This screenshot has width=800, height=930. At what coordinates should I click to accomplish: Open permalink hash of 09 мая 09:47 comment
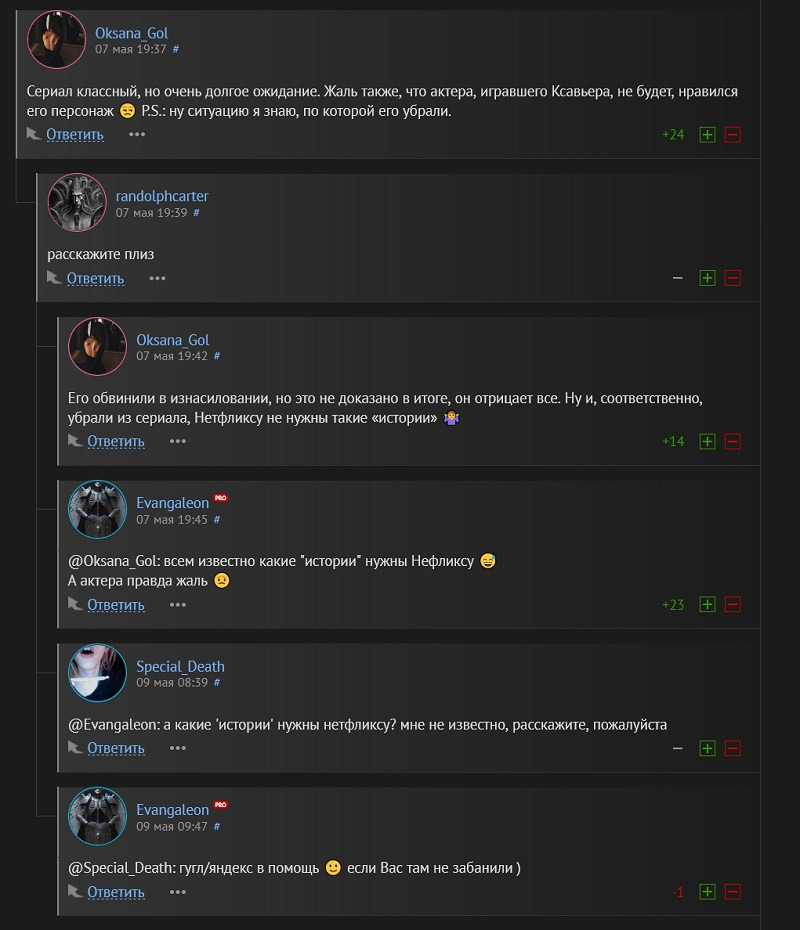click(x=217, y=826)
